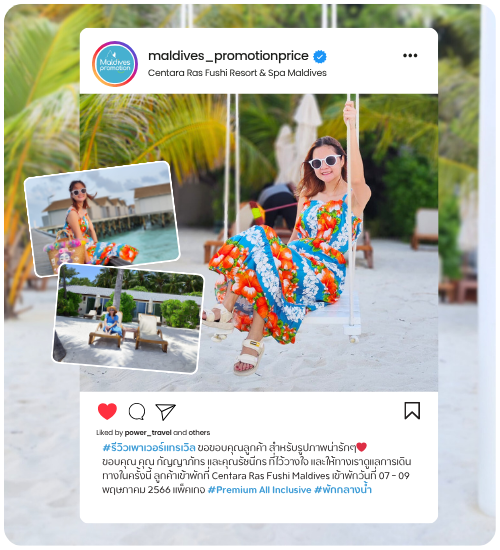Open comments via speech bubble icon
Image resolution: width=500 pixels, height=550 pixels.
137,411
